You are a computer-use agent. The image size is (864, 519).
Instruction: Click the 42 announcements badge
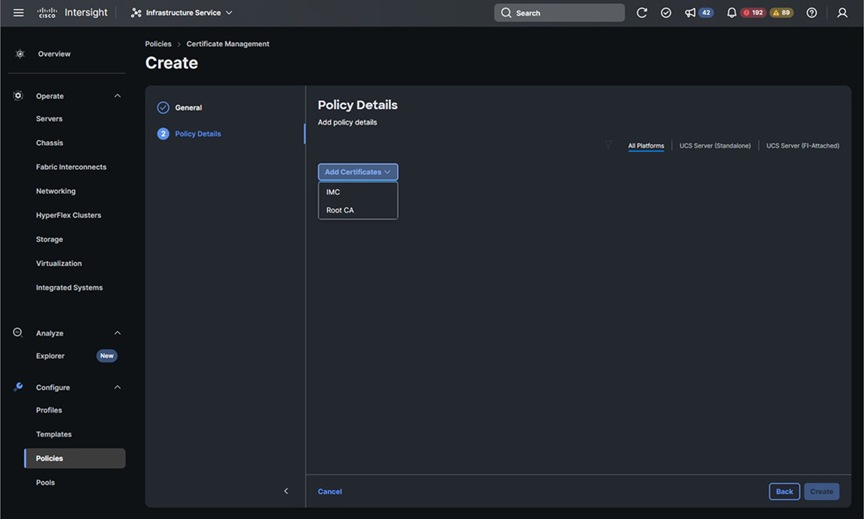click(706, 13)
